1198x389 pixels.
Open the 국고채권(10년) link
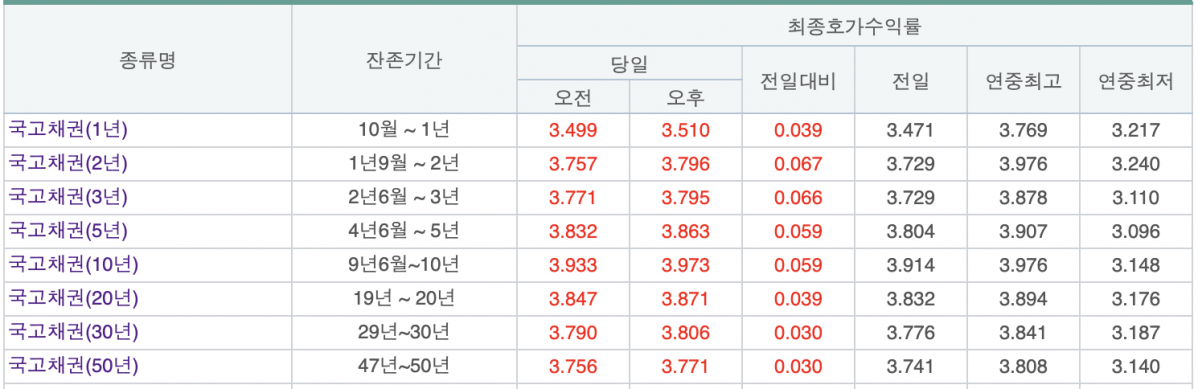click(73, 265)
